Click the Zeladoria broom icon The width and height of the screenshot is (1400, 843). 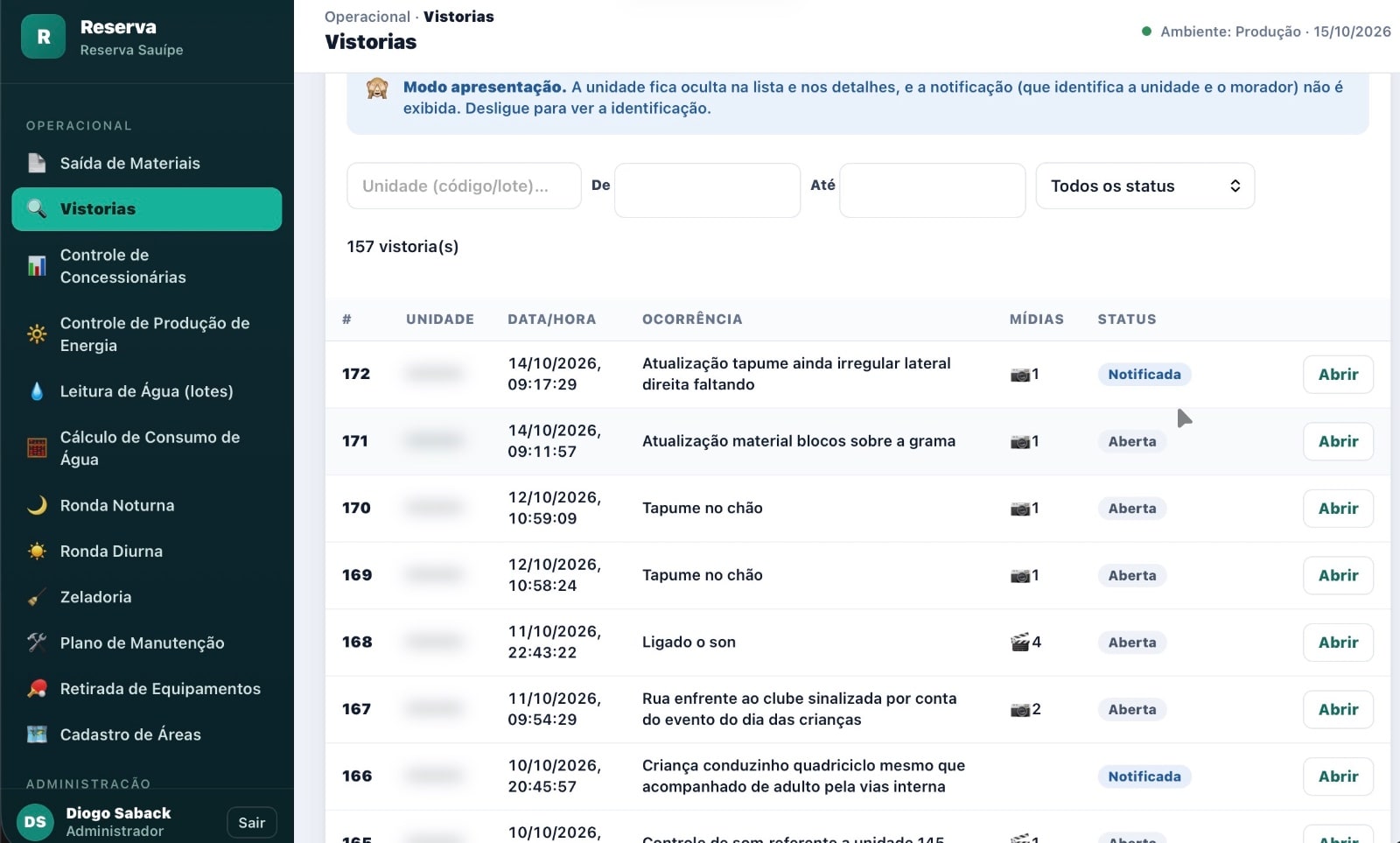(x=37, y=597)
